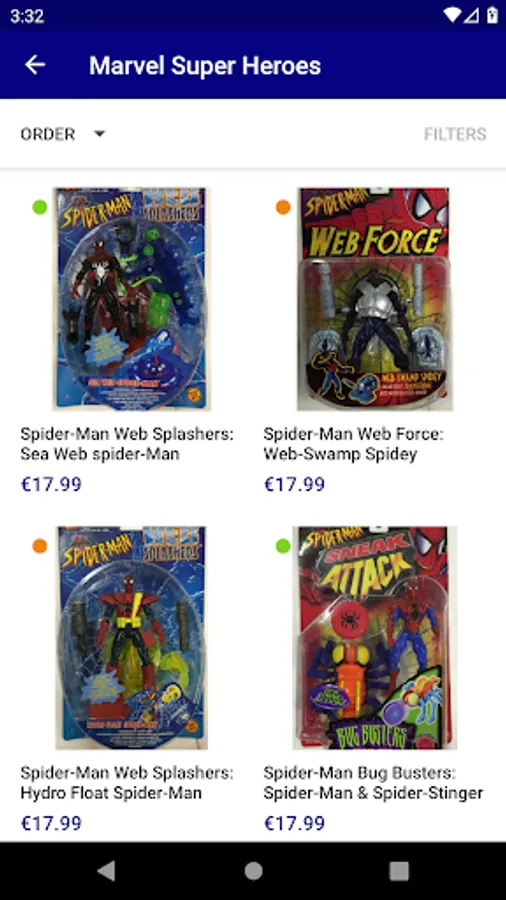Viewport: 506px width, 900px height.
Task: Select Spider-Man Bug Busters: Spider-Stinger title
Action: [x=373, y=783]
